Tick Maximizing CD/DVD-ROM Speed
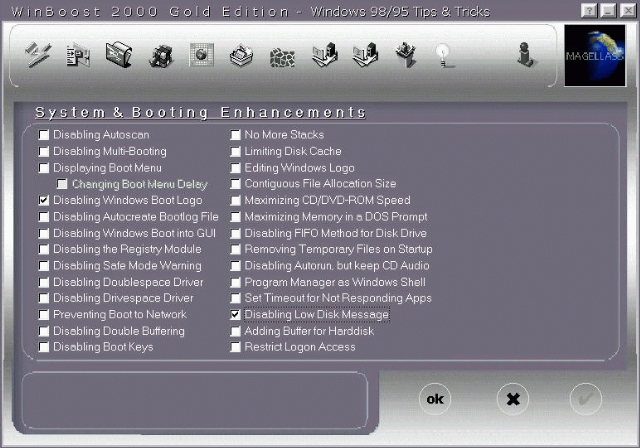 point(235,200)
